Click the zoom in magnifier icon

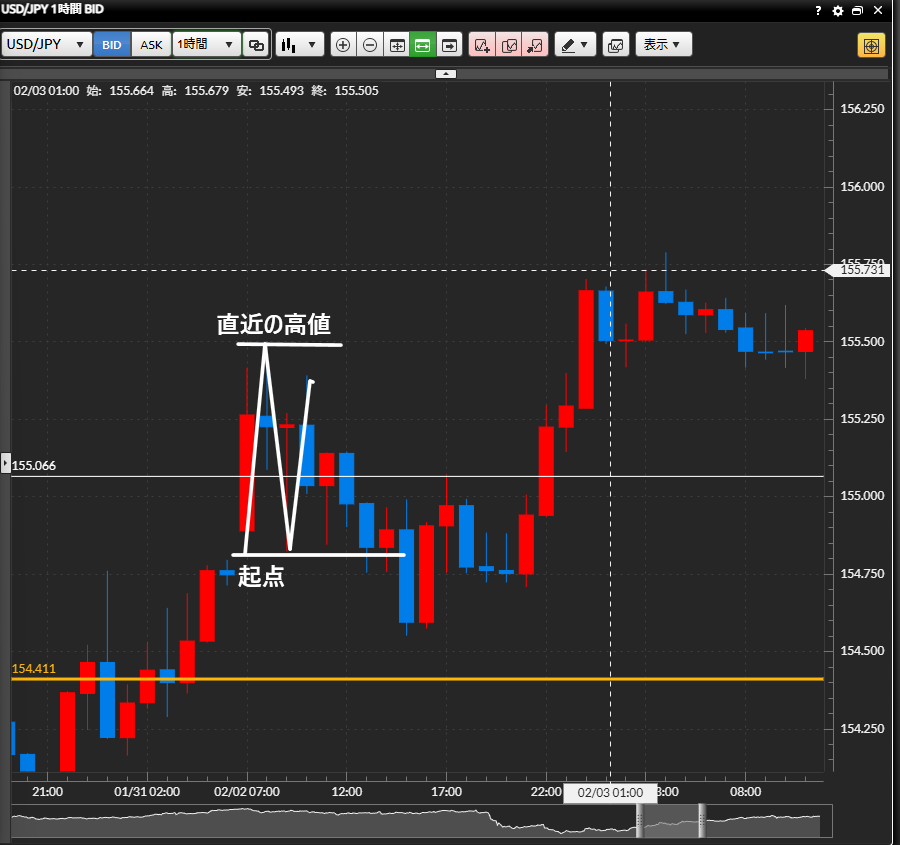tap(343, 45)
